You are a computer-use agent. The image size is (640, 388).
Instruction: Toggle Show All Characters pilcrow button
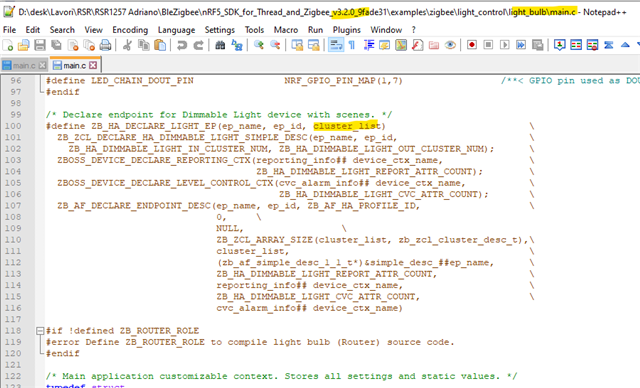coord(352,45)
